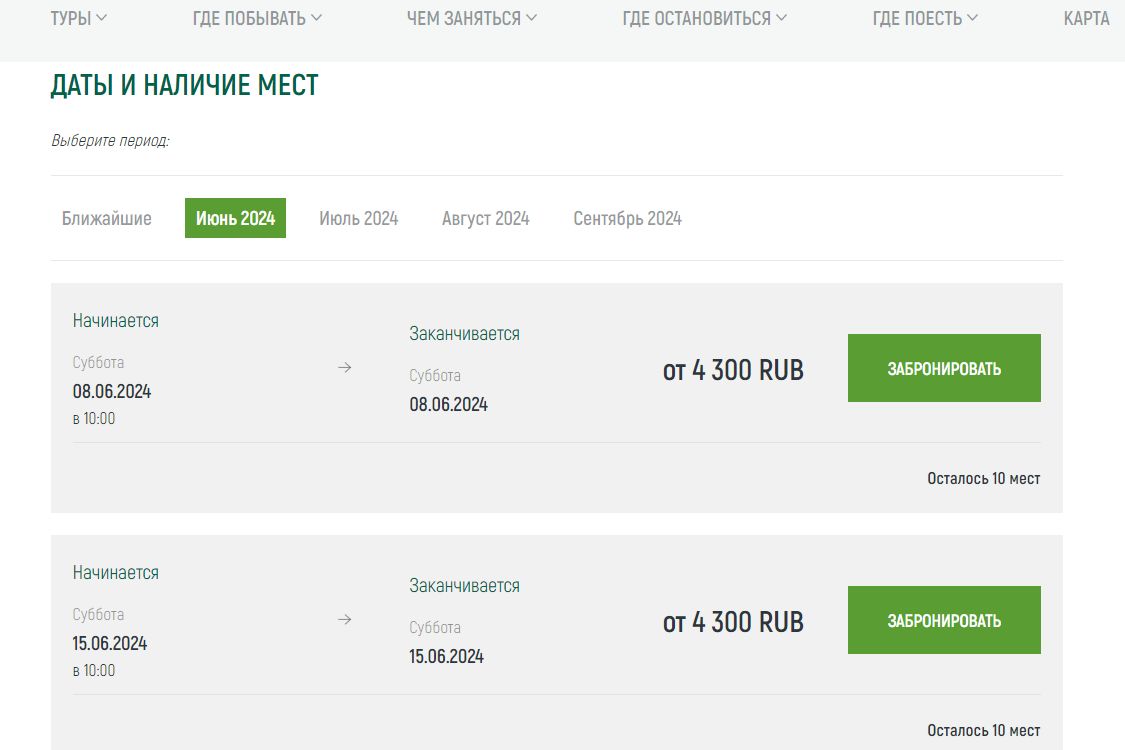Expand the ГДЕ ПОЕСТЬ menu
Viewport: 1125px width, 750px height.
(x=925, y=18)
